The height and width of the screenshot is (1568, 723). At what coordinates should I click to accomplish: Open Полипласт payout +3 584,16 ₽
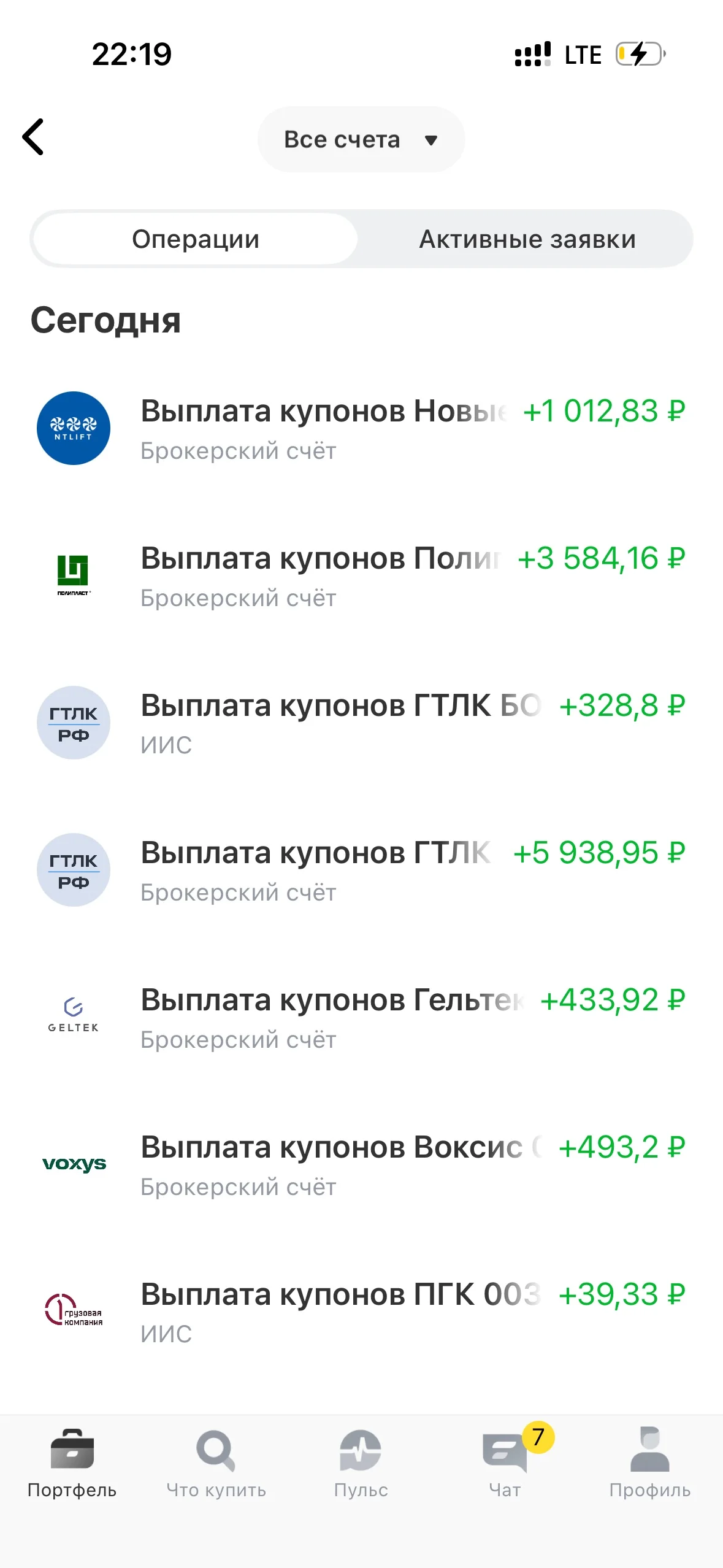[x=361, y=575]
